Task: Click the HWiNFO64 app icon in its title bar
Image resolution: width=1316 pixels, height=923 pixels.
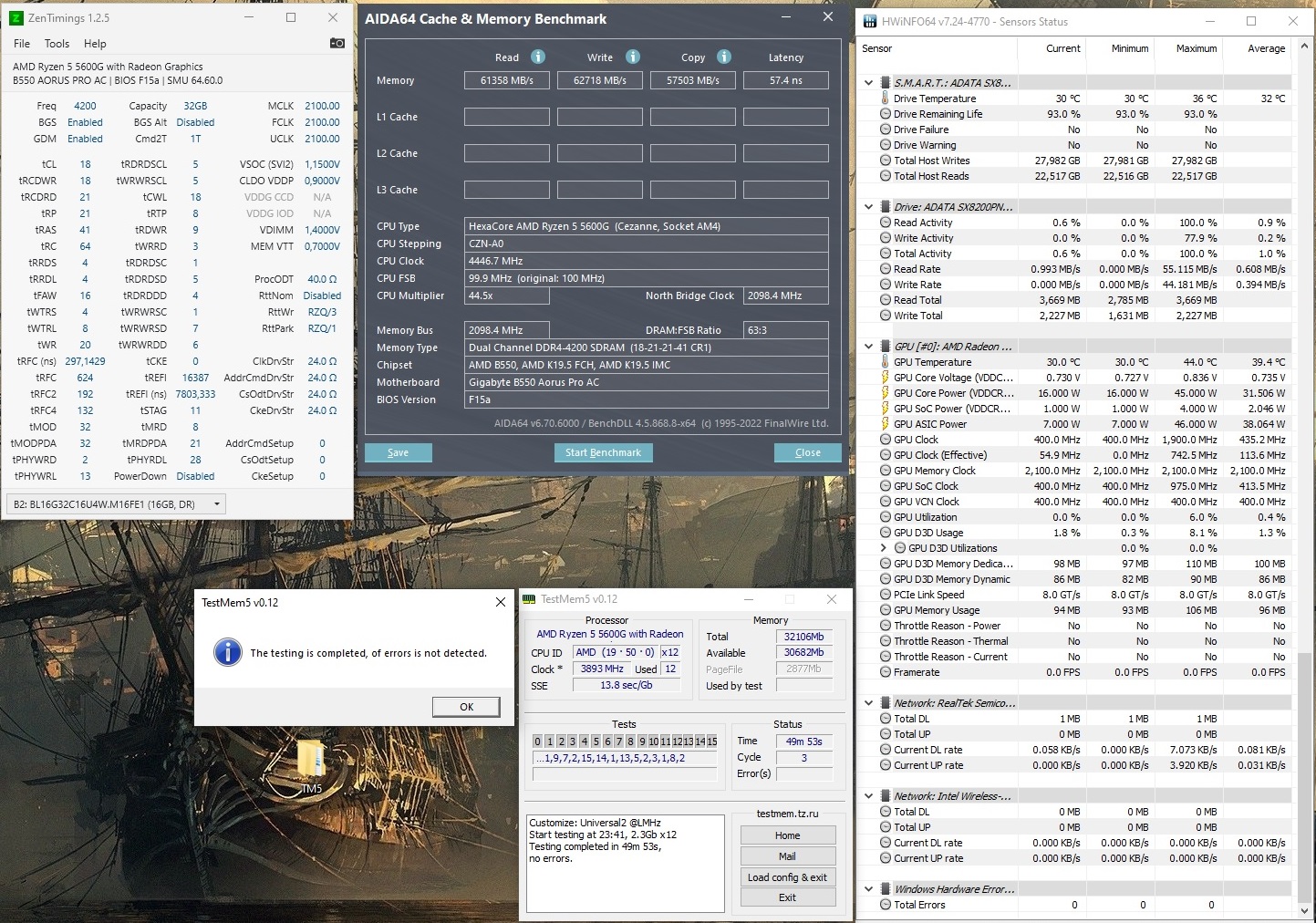Action: pyautogui.click(x=869, y=21)
